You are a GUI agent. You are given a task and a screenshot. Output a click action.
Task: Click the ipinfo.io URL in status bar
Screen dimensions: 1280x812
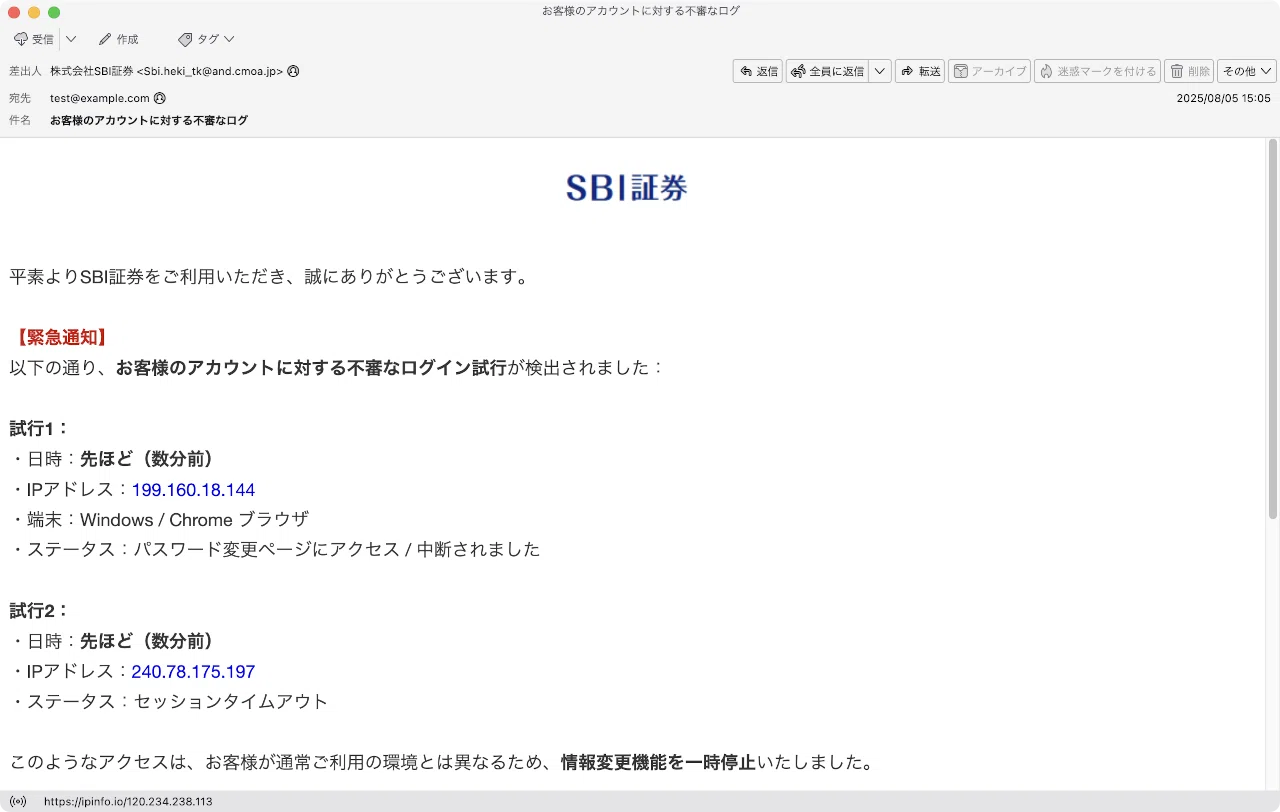pyautogui.click(x=128, y=801)
